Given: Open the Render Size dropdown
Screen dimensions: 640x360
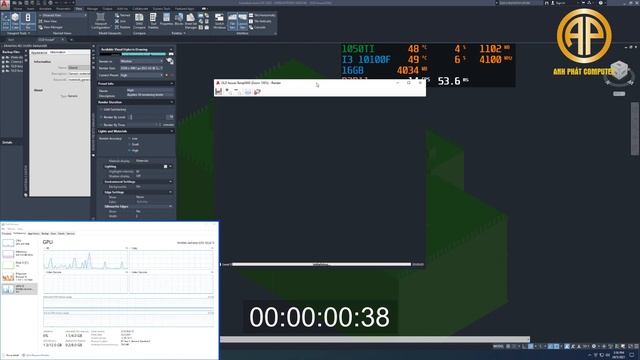Looking at the screenshot, I should [x=142, y=68].
